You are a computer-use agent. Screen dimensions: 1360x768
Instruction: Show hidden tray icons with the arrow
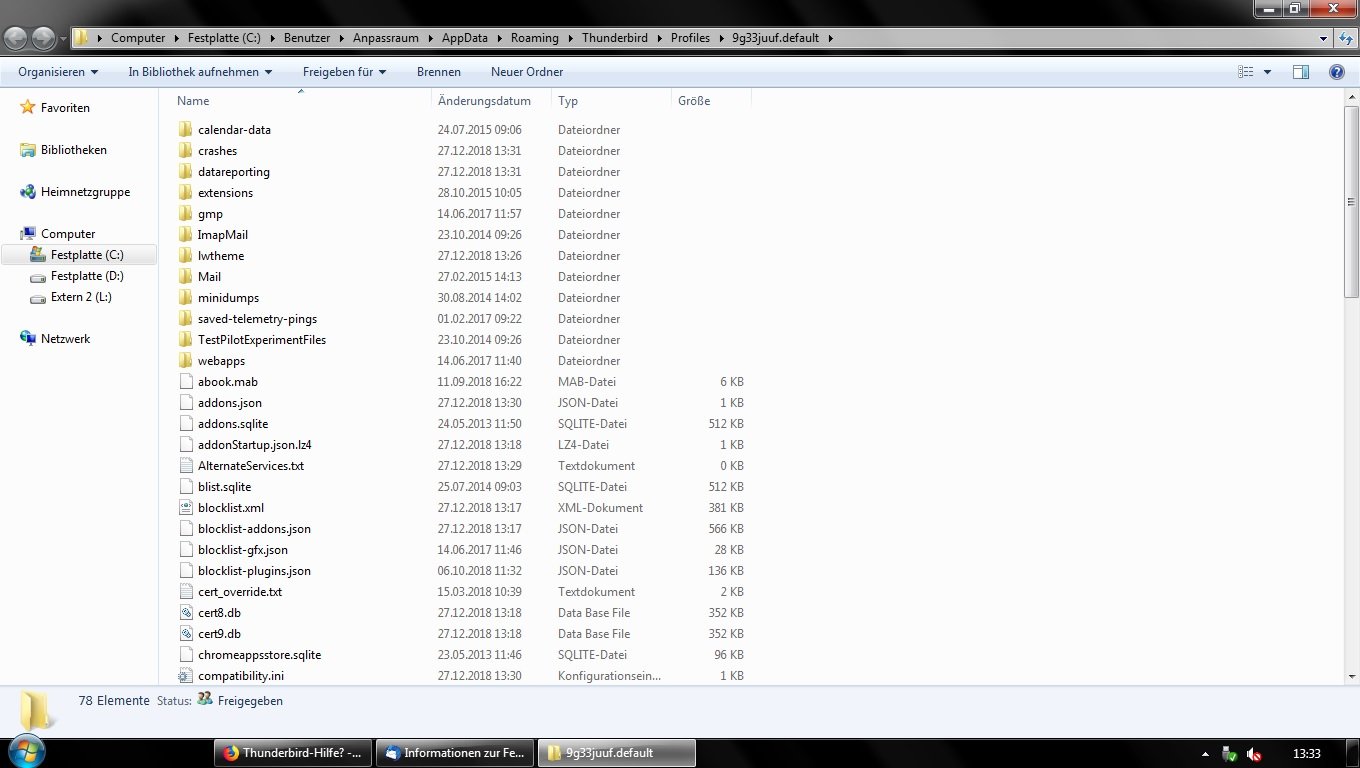(1203, 754)
